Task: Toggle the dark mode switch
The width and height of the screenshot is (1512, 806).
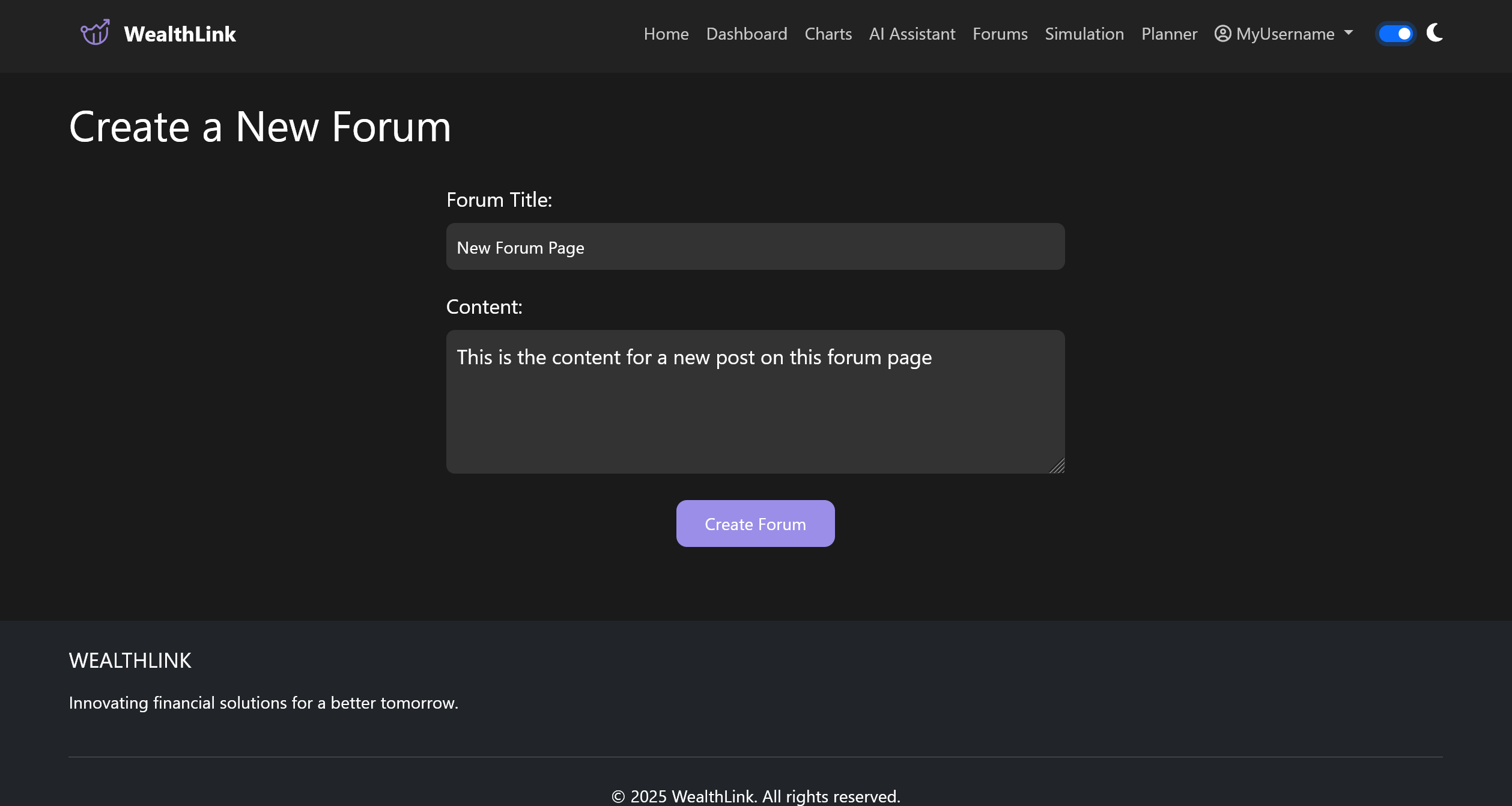Action: 1395,34
